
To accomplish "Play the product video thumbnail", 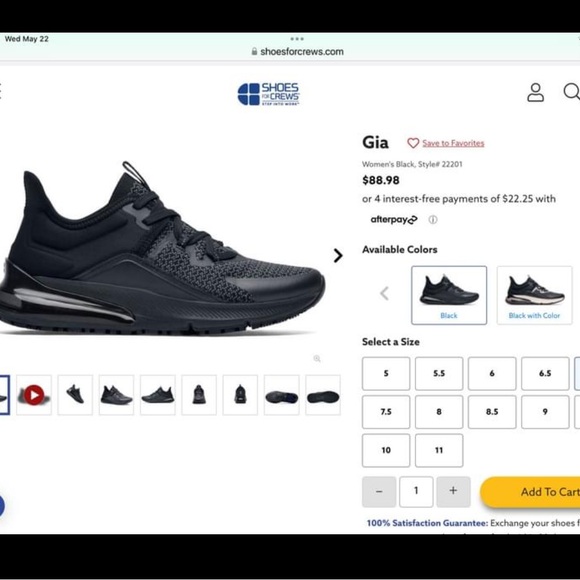I will coord(34,395).
